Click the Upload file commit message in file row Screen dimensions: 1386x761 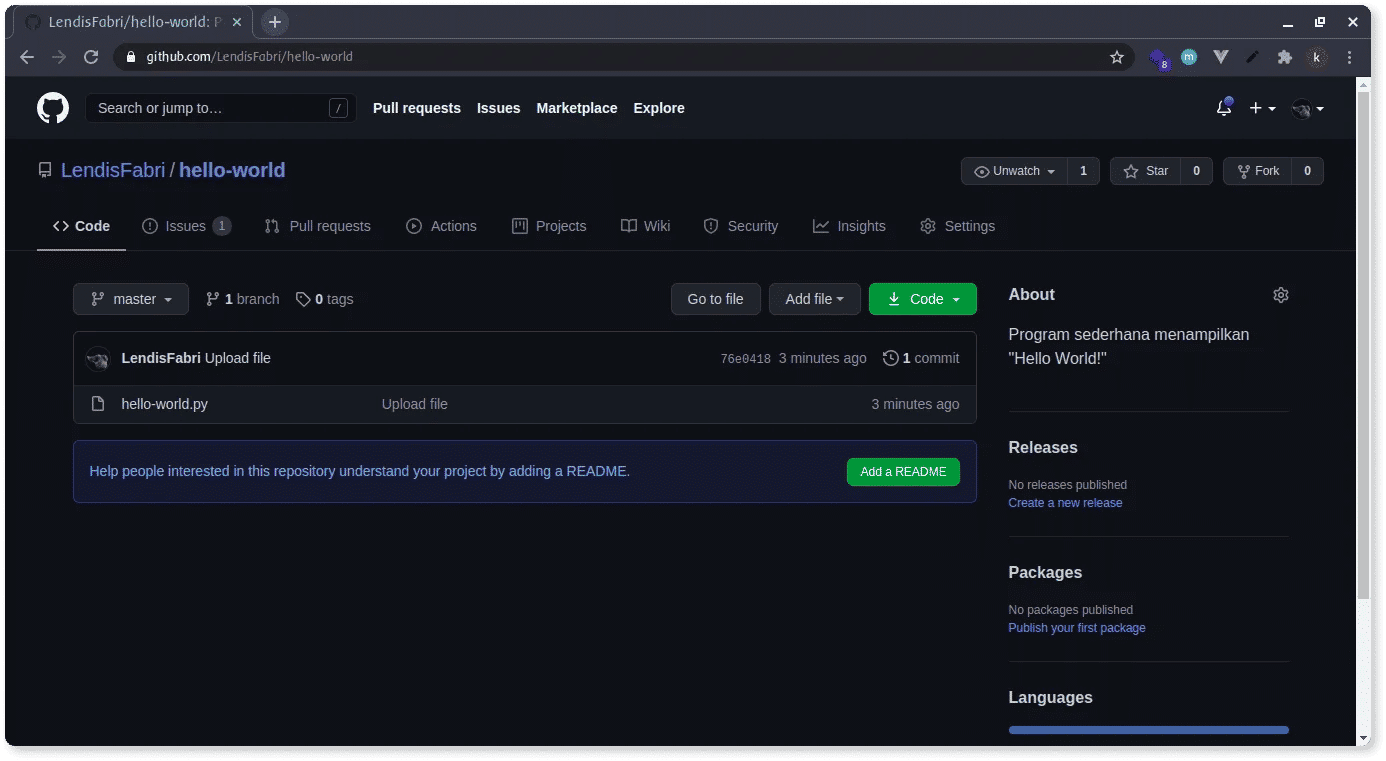(x=415, y=404)
